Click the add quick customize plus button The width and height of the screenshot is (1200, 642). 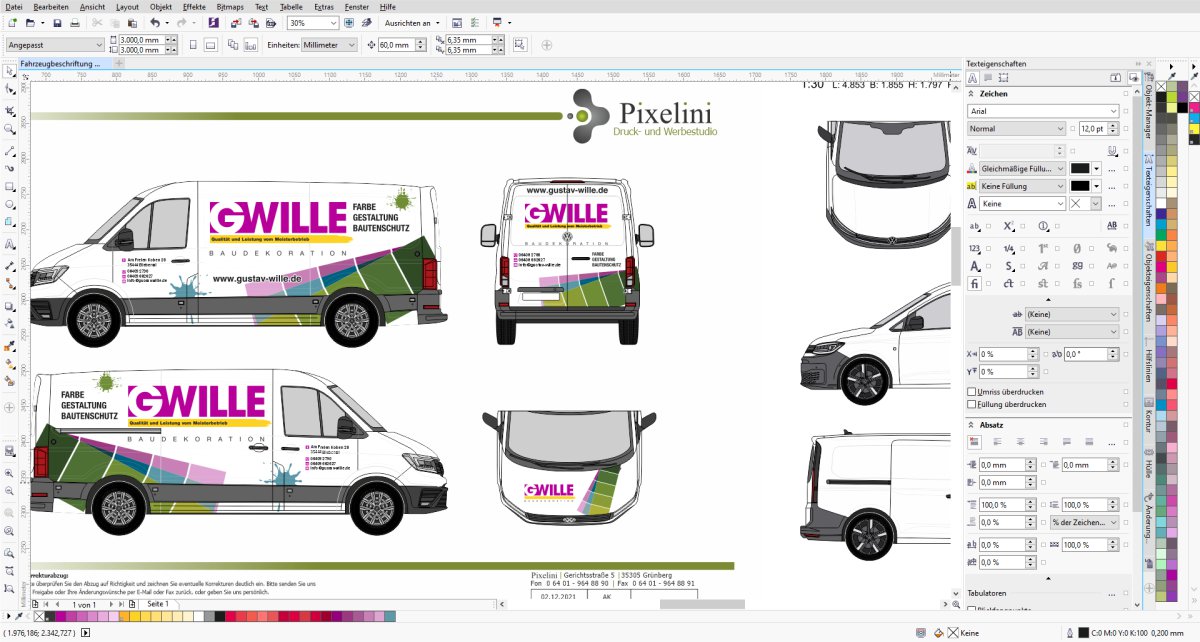coord(547,44)
